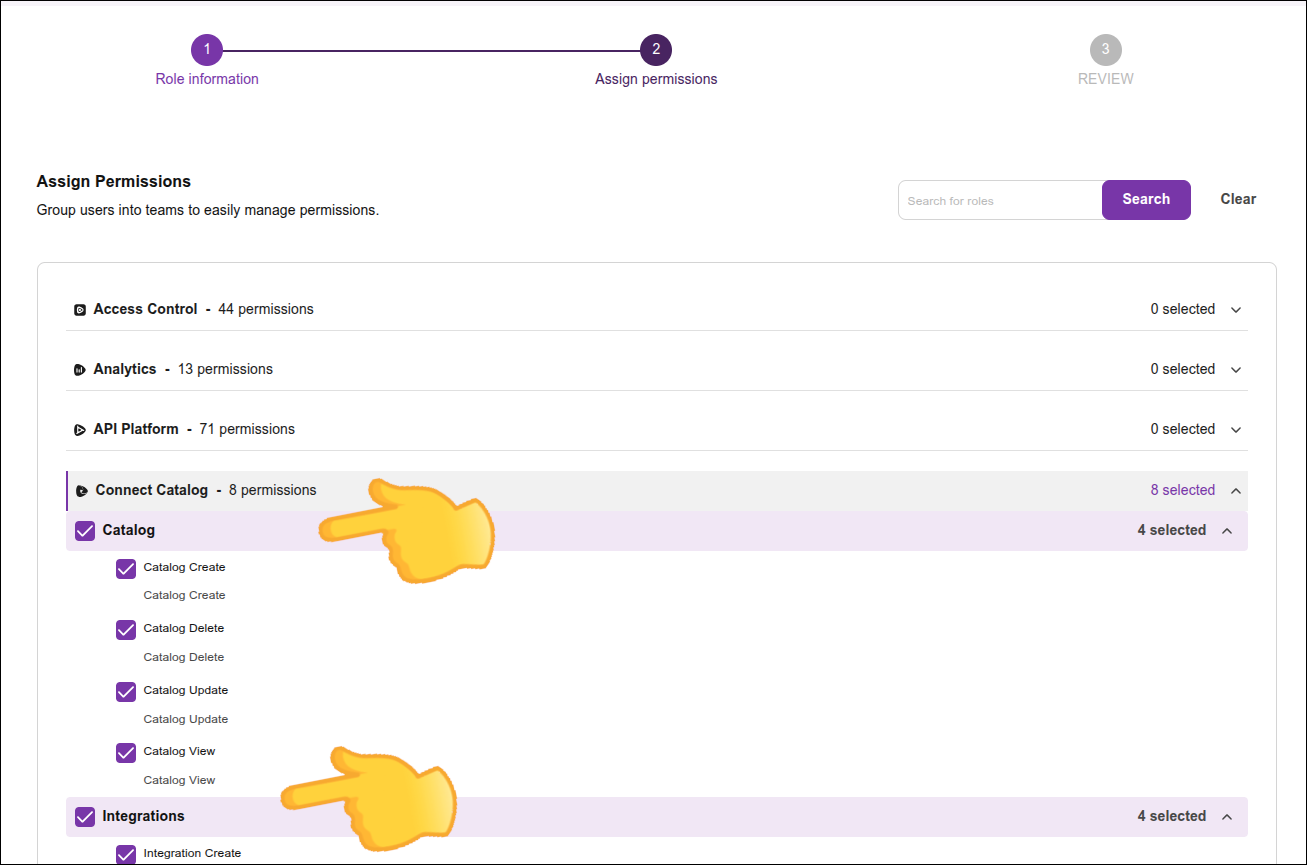Viewport: 1307px width, 865px height.
Task: Toggle the Integrations group checkbox
Action: (x=84, y=816)
